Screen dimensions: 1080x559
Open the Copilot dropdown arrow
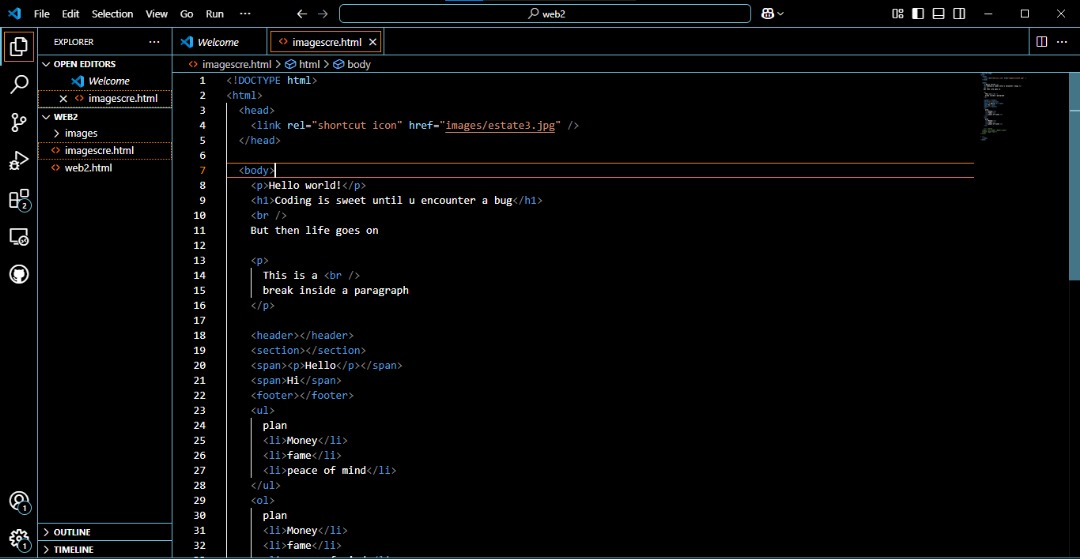click(x=780, y=14)
